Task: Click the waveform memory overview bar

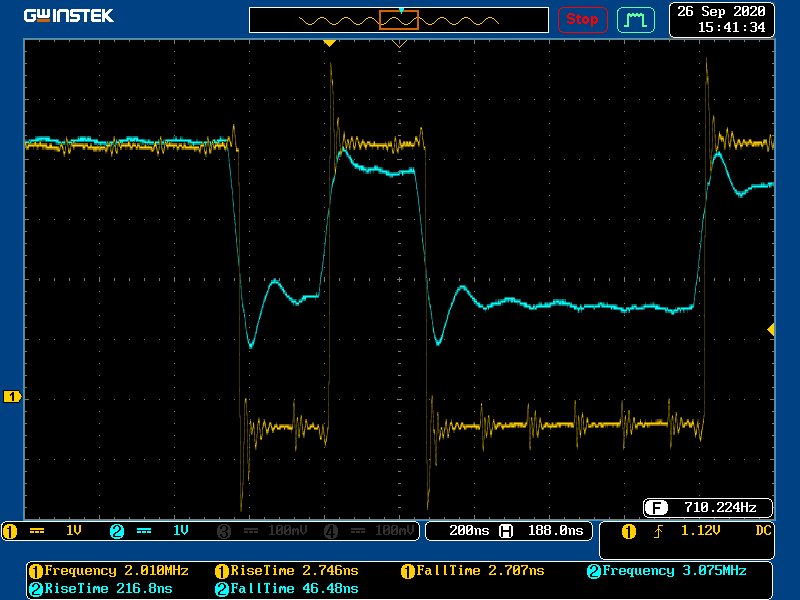Action: (398, 20)
